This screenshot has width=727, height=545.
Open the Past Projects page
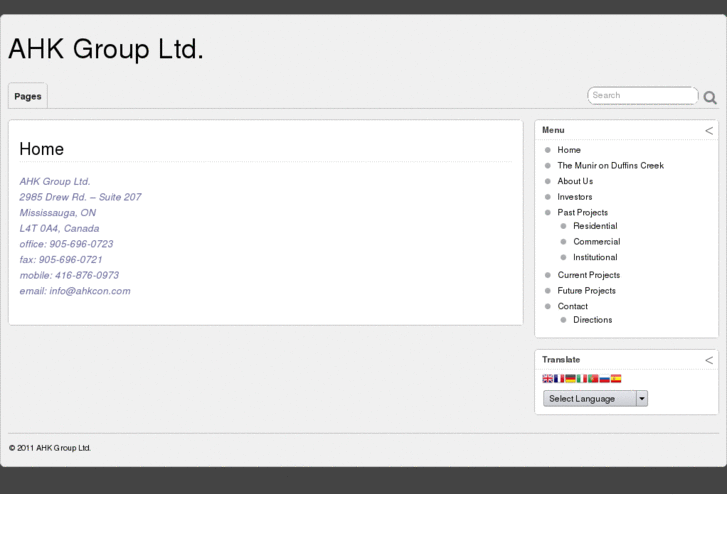click(582, 212)
